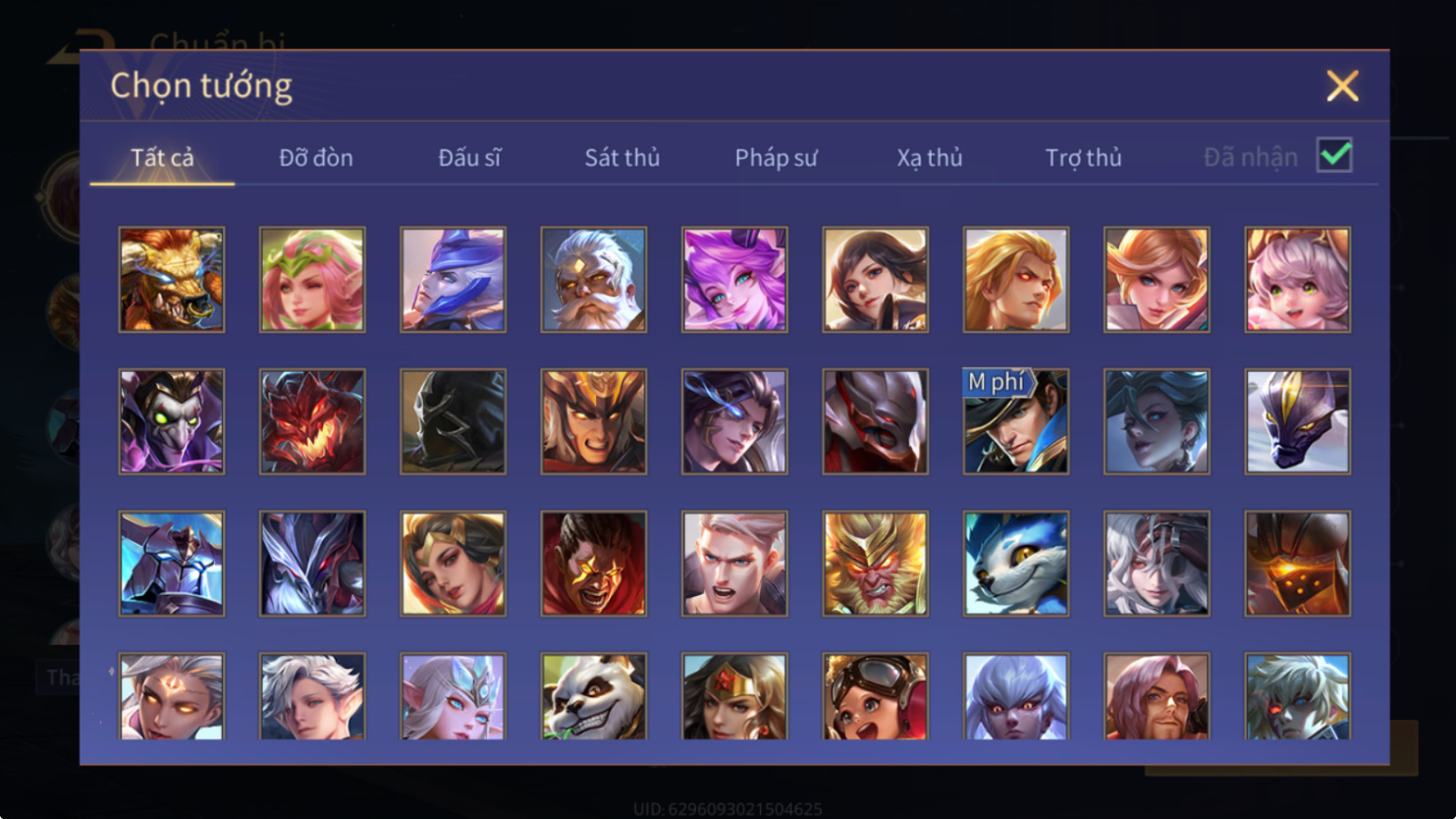Pick the blue wolf hero portrait
The width and height of the screenshot is (1456, 819).
(1016, 564)
